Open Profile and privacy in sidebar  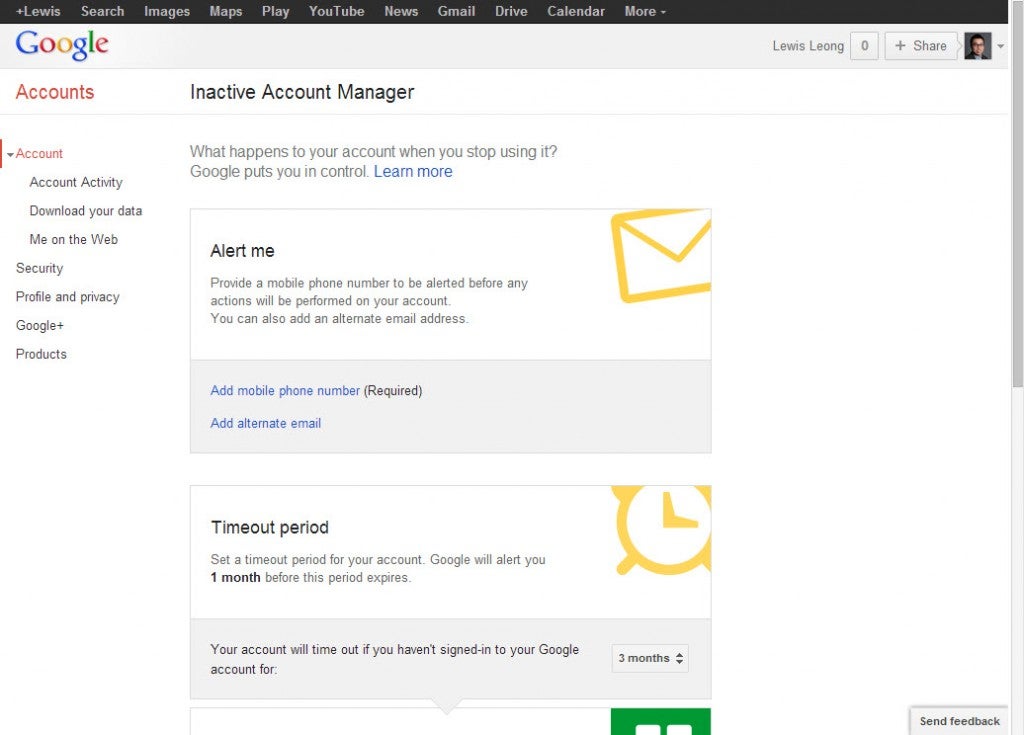[x=67, y=297]
